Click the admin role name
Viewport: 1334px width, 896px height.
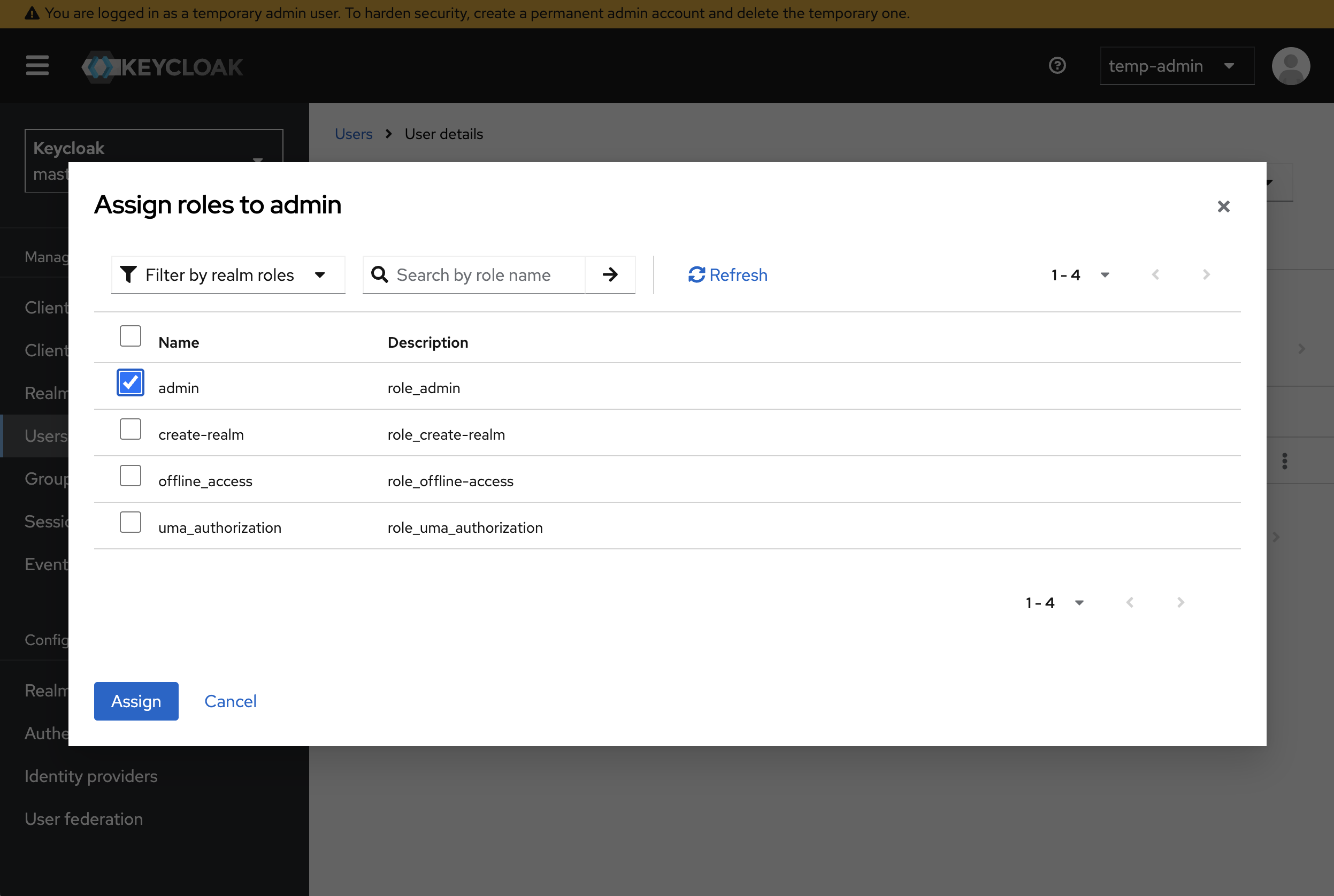(179, 388)
